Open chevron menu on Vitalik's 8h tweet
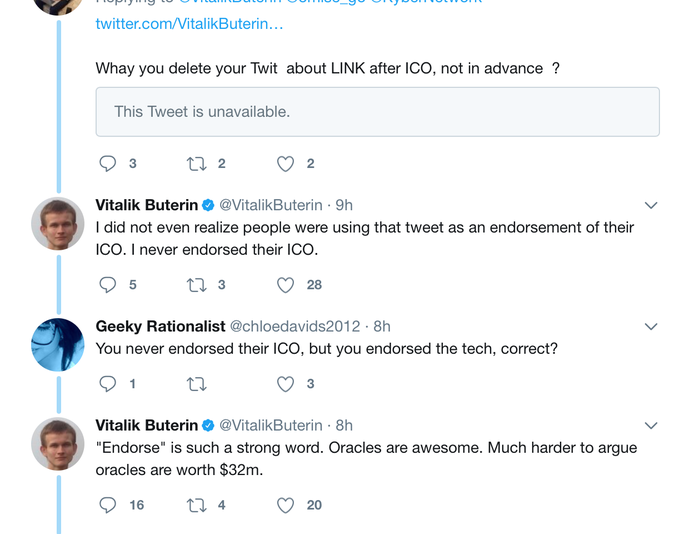 click(651, 426)
